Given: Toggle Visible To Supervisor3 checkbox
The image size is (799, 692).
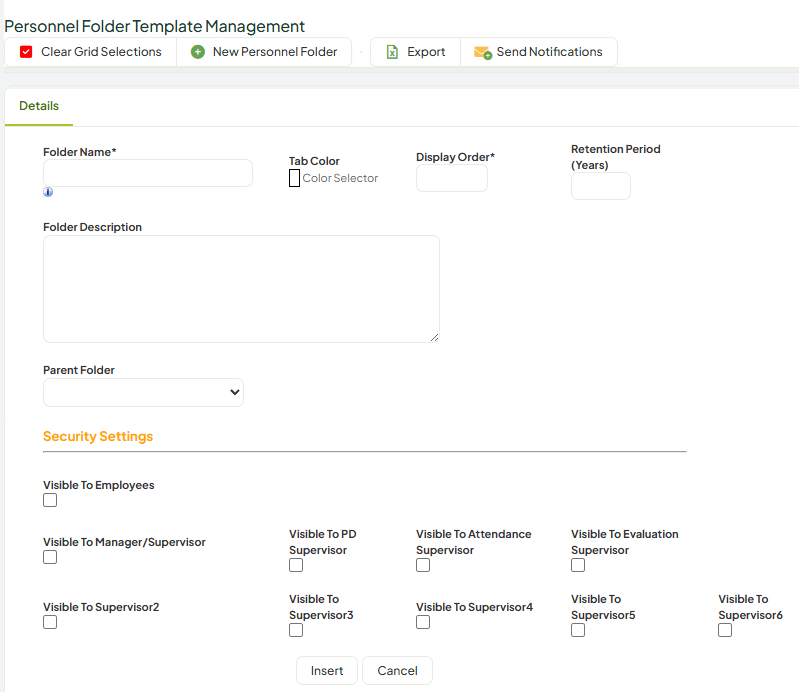Looking at the screenshot, I should point(296,631).
